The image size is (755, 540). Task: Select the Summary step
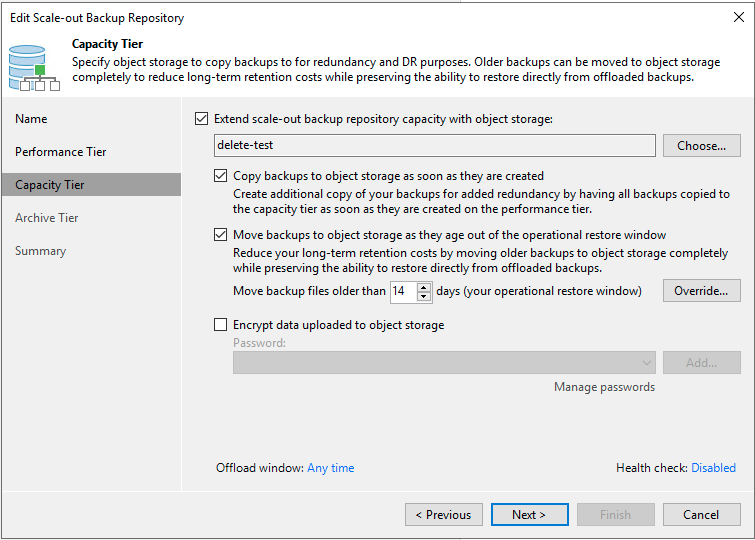40,251
